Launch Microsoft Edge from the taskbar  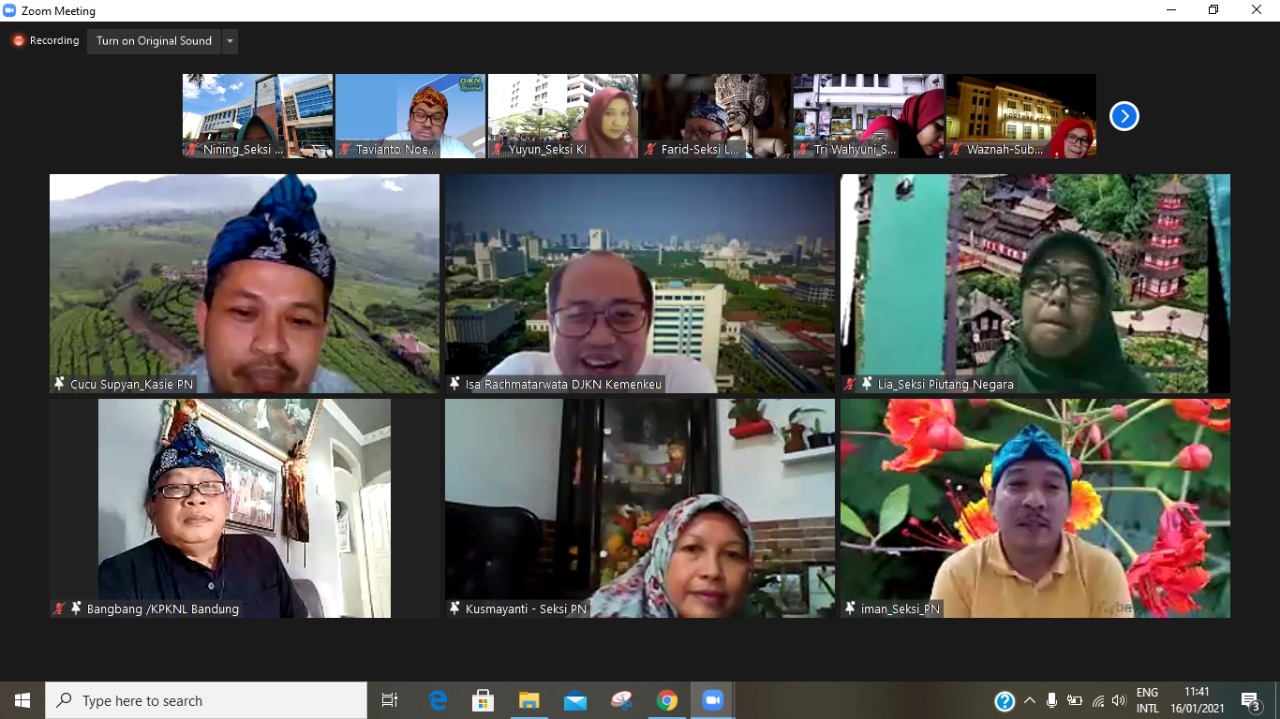(x=438, y=701)
